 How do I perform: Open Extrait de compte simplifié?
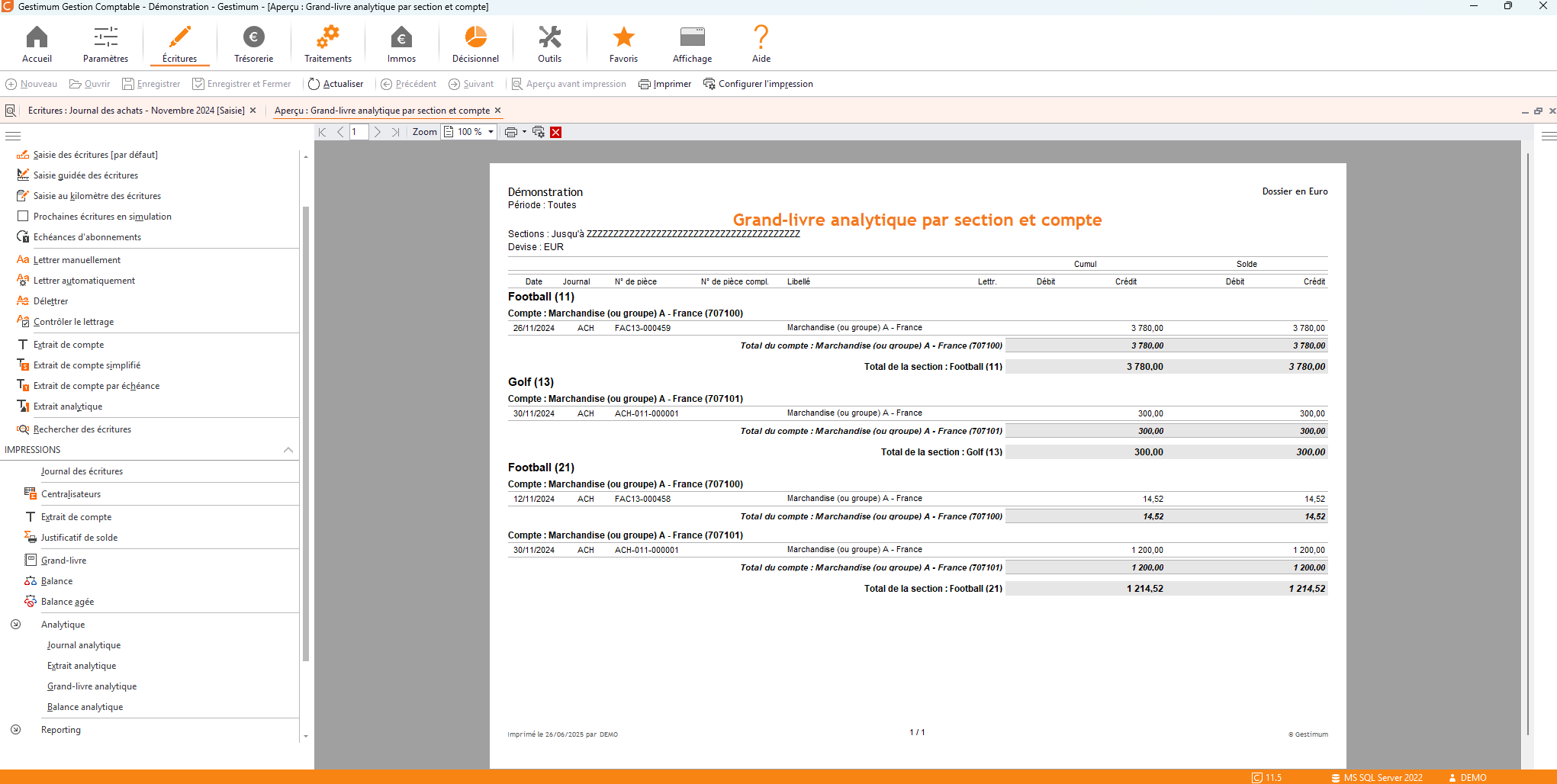86,365
